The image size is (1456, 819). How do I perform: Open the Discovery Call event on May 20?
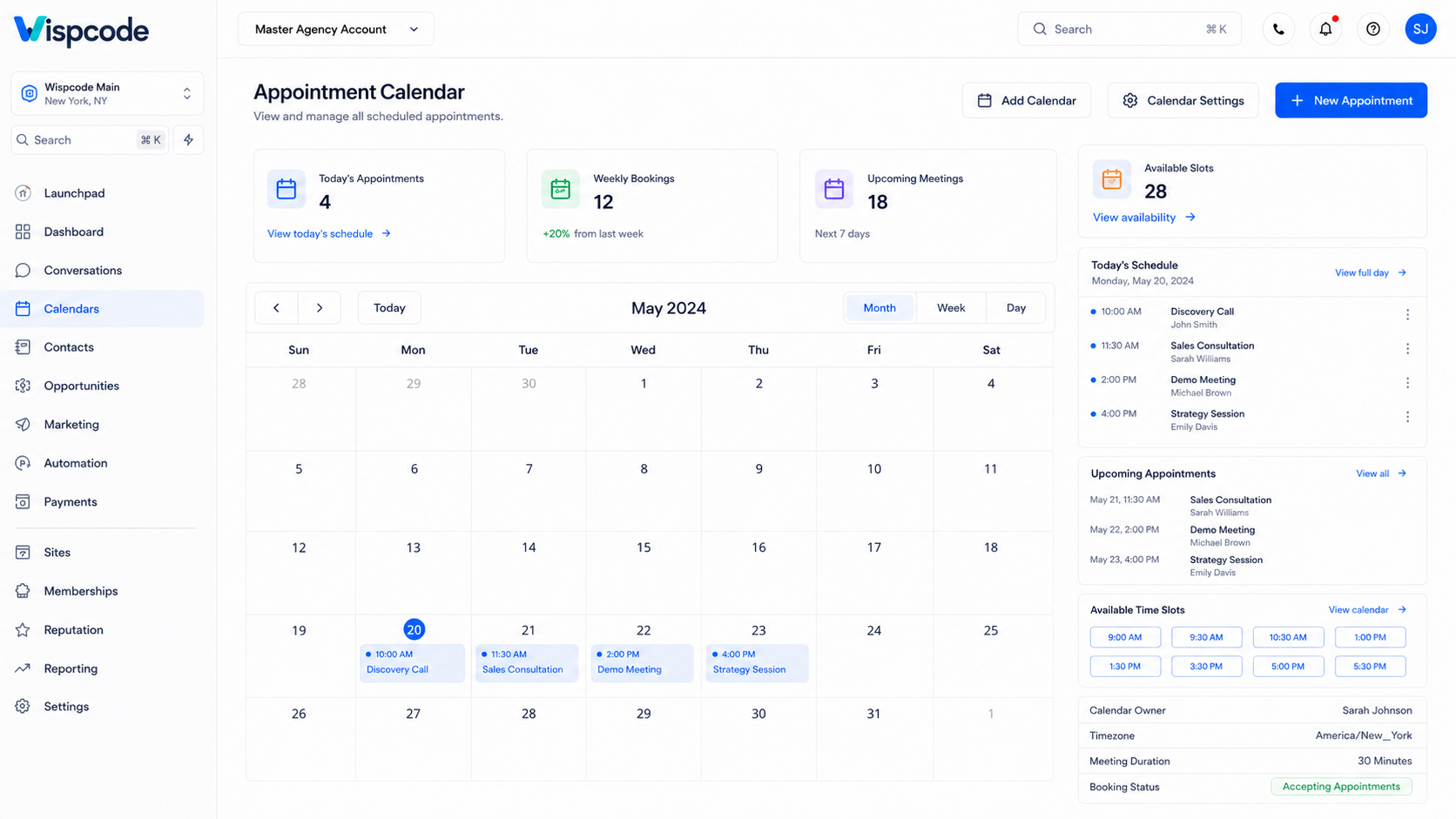pyautogui.click(x=412, y=662)
